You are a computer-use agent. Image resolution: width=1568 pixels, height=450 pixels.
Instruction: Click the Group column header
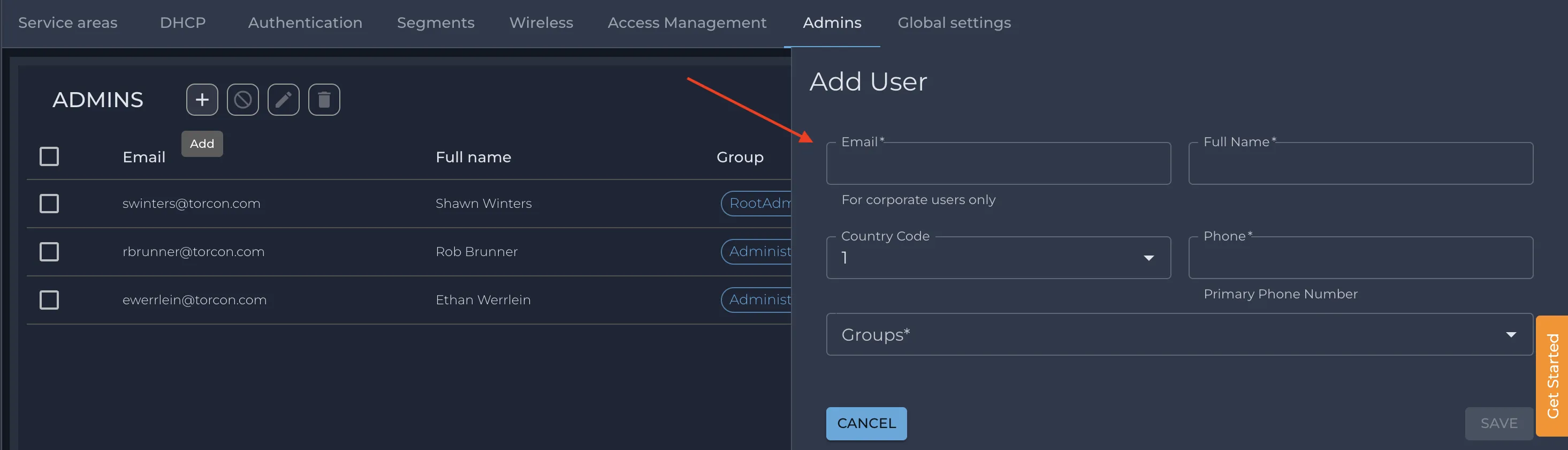740,157
